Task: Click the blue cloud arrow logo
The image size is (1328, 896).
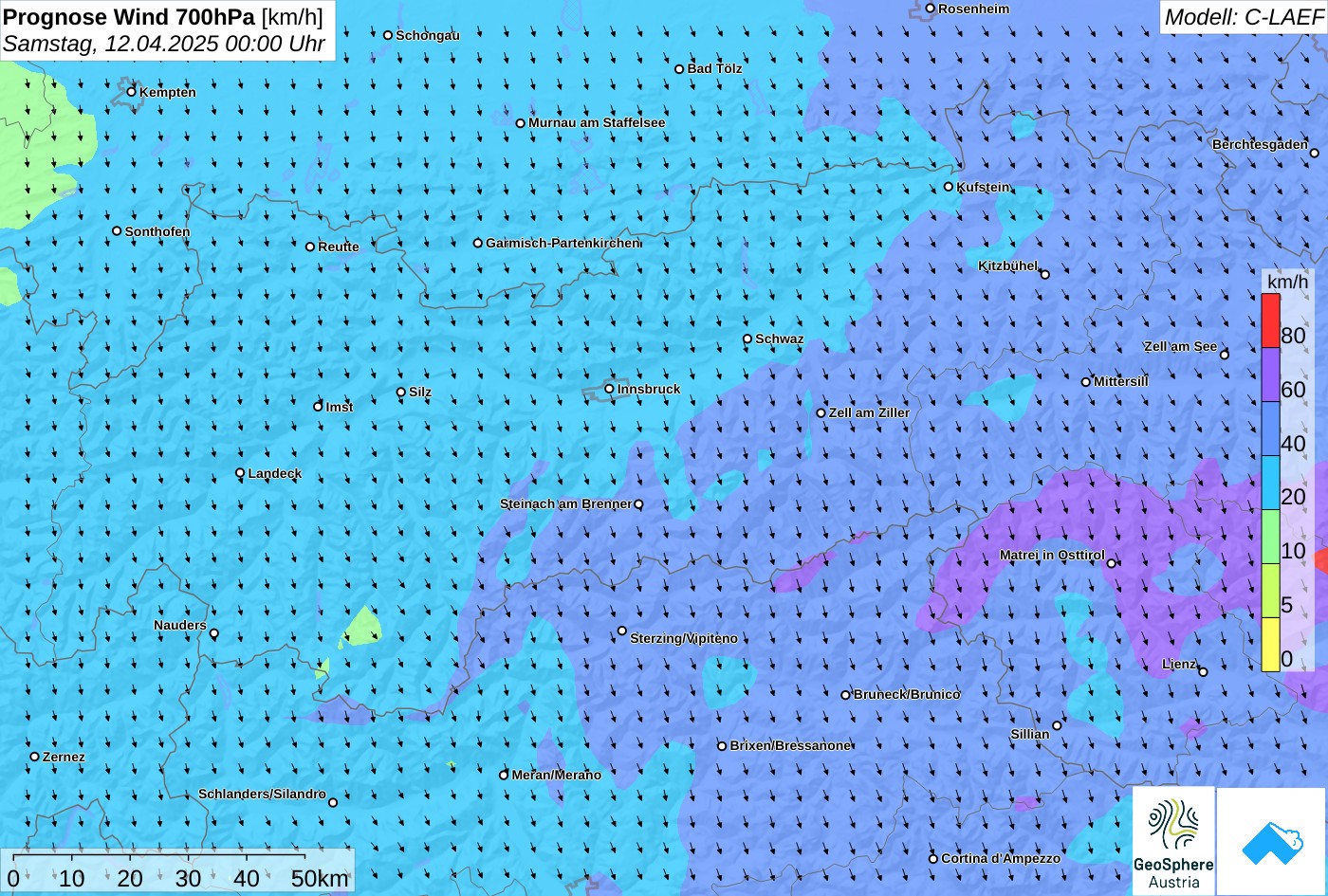Action: pyautogui.click(x=1272, y=842)
